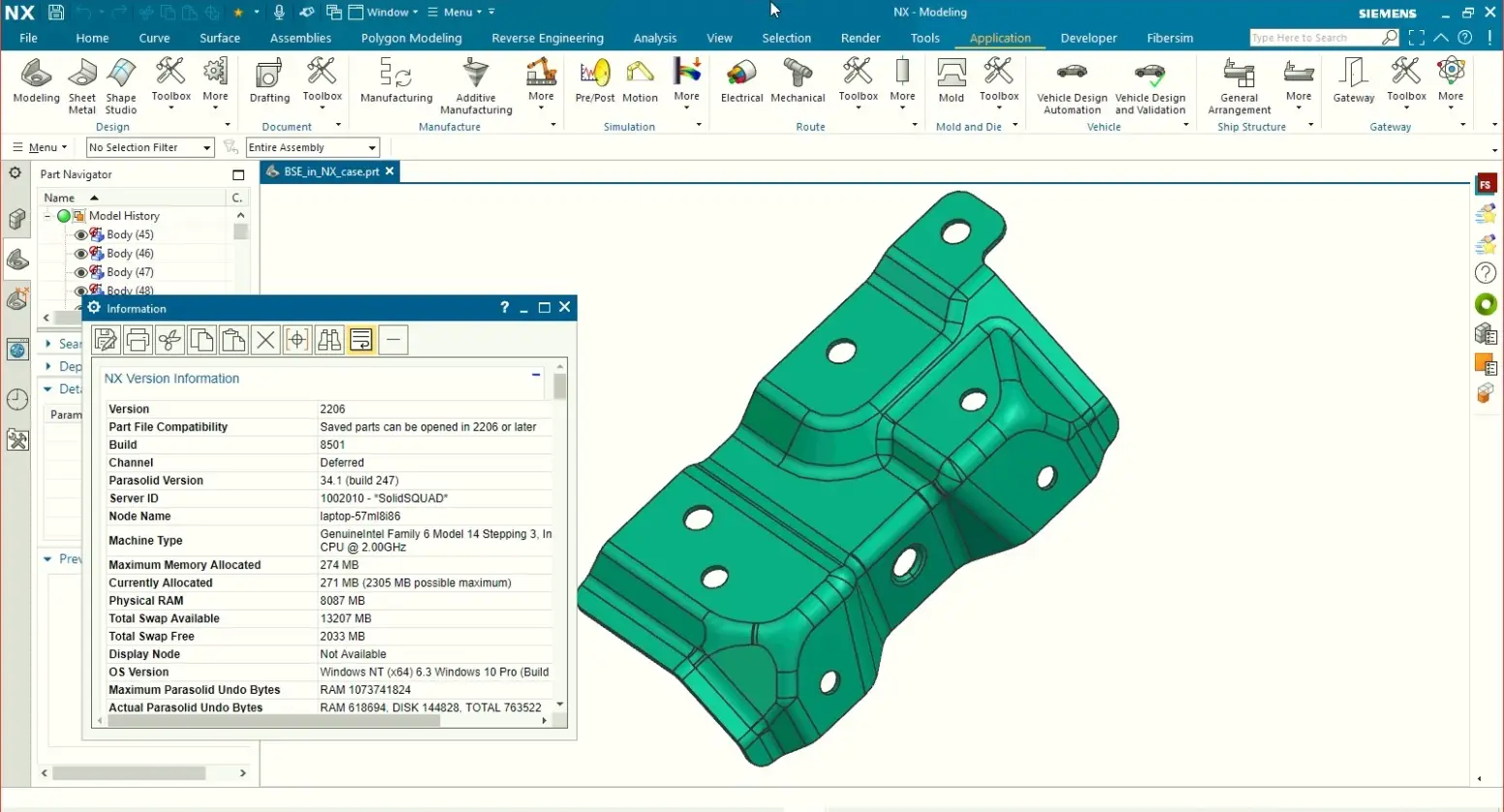Open the File tab

point(28,38)
